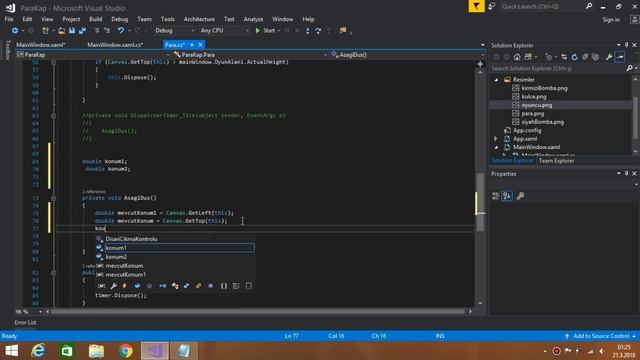Screen dimensions: 640x360
Task: Click the Property Pages wrench icon in Properties
Action: (x=520, y=196)
